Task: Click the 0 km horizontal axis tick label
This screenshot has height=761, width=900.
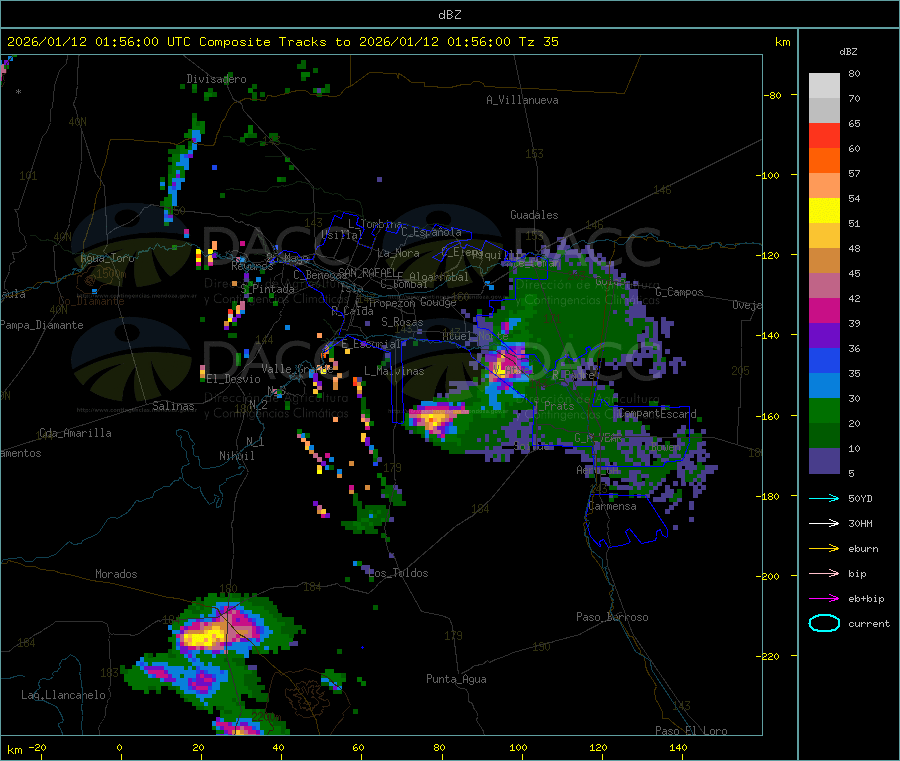Action: [x=119, y=747]
